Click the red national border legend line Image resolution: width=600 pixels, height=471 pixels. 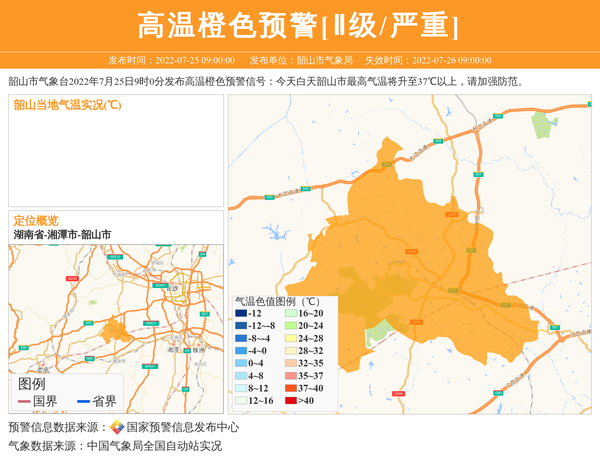pyautogui.click(x=25, y=401)
